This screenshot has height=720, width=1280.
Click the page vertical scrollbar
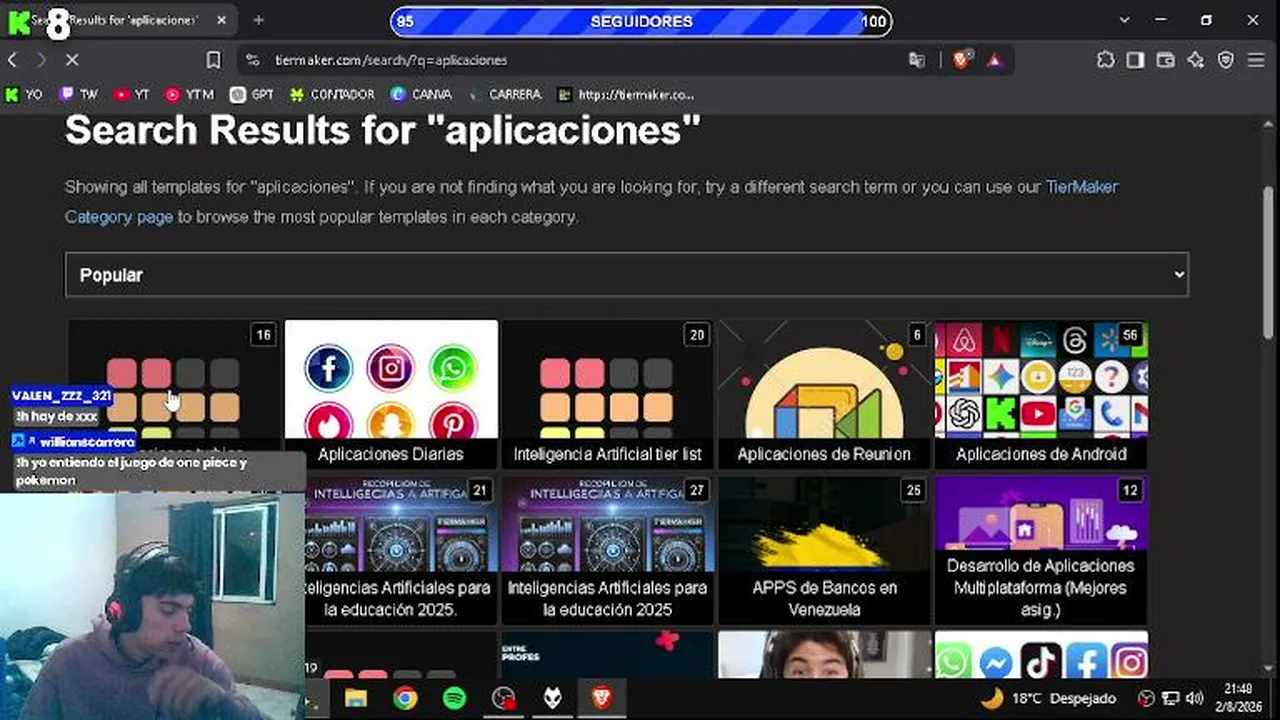pyautogui.click(x=1270, y=262)
